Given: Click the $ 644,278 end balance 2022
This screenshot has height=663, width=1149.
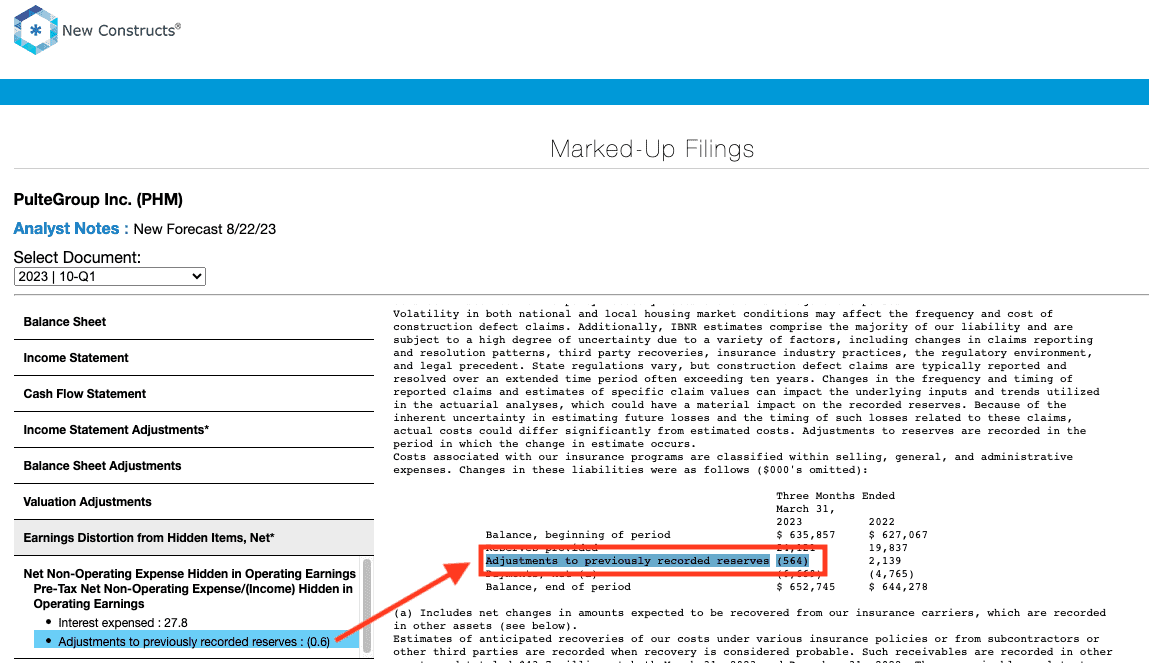Looking at the screenshot, I should pyautogui.click(x=898, y=587).
